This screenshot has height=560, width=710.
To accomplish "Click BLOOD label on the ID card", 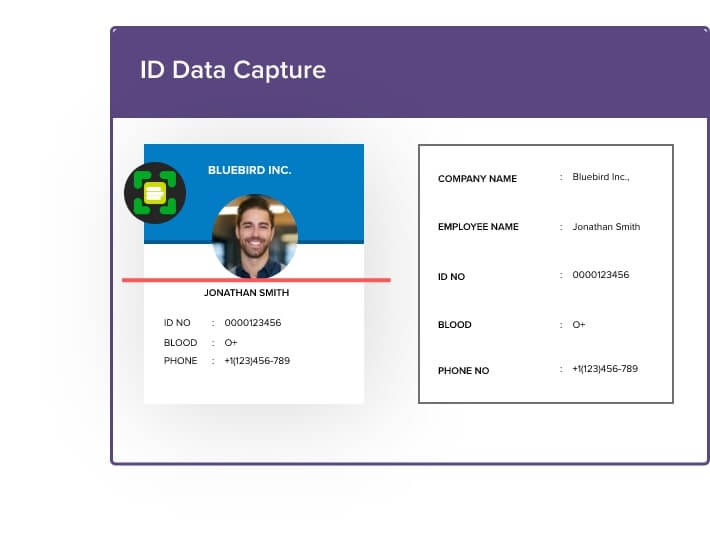I will [180, 343].
